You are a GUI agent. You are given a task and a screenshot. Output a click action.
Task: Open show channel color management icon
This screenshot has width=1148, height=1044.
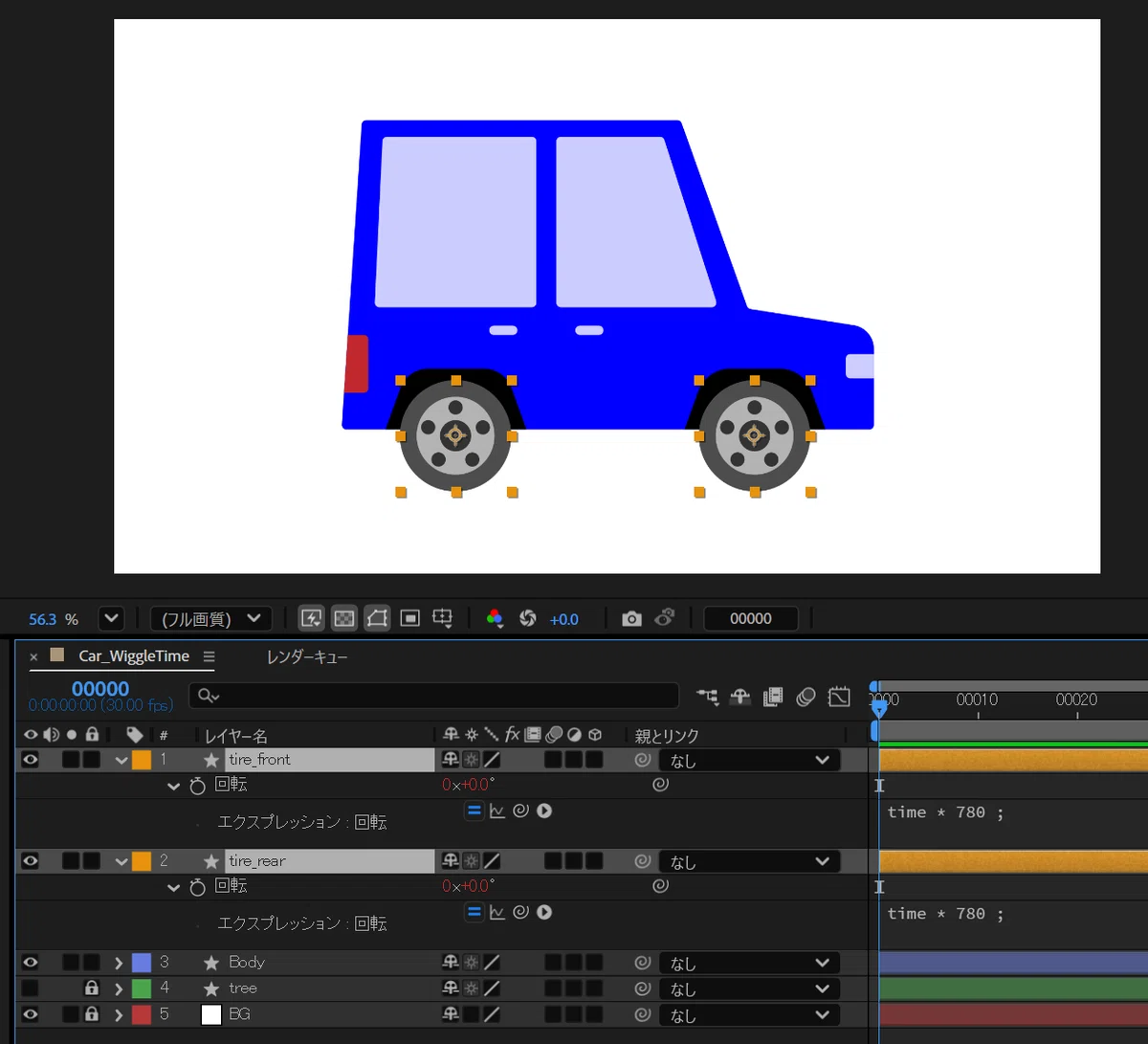495,618
